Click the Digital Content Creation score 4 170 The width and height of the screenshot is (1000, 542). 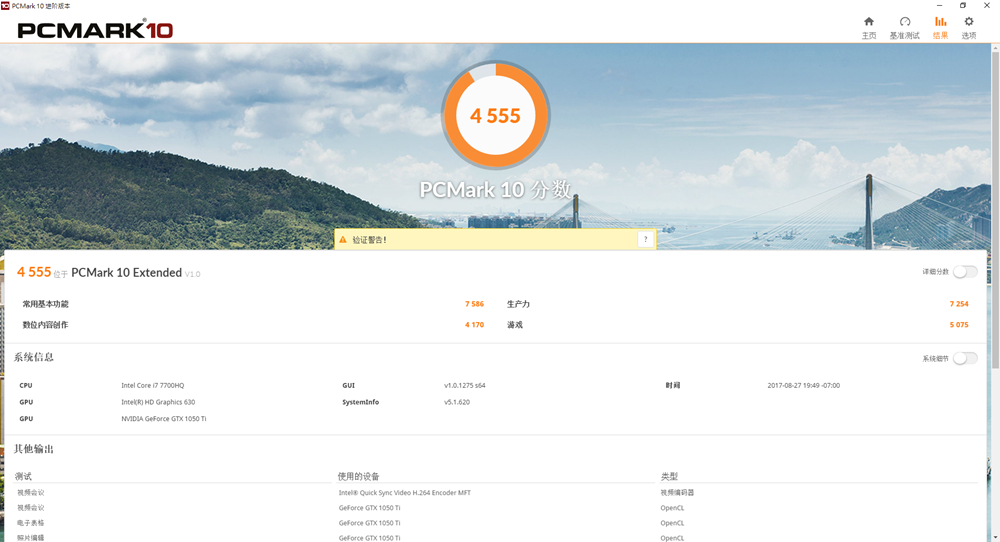click(474, 325)
